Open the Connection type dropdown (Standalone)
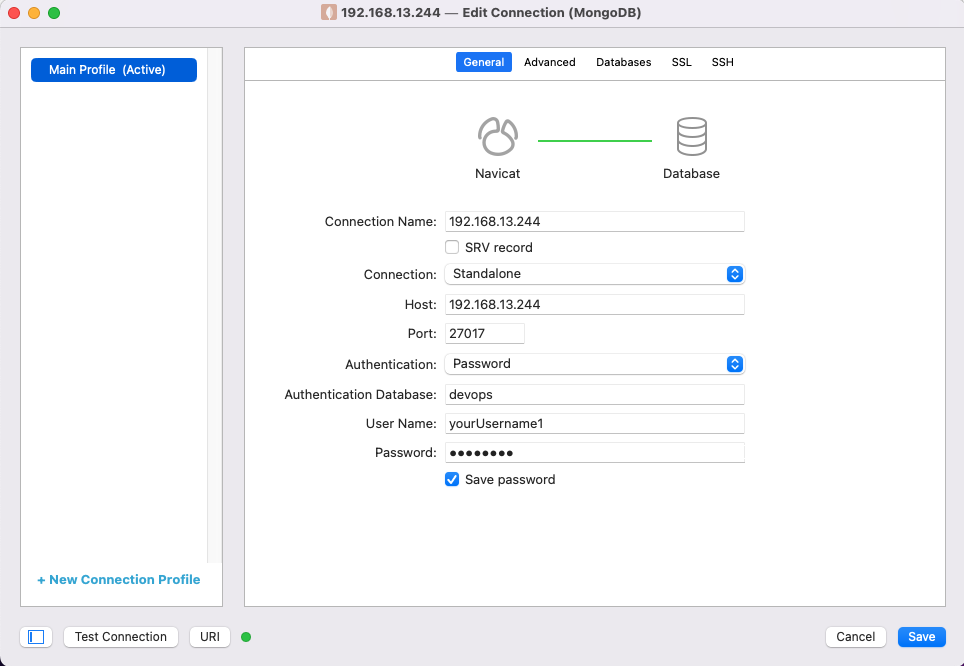Image resolution: width=964 pixels, height=666 pixels. pos(595,274)
